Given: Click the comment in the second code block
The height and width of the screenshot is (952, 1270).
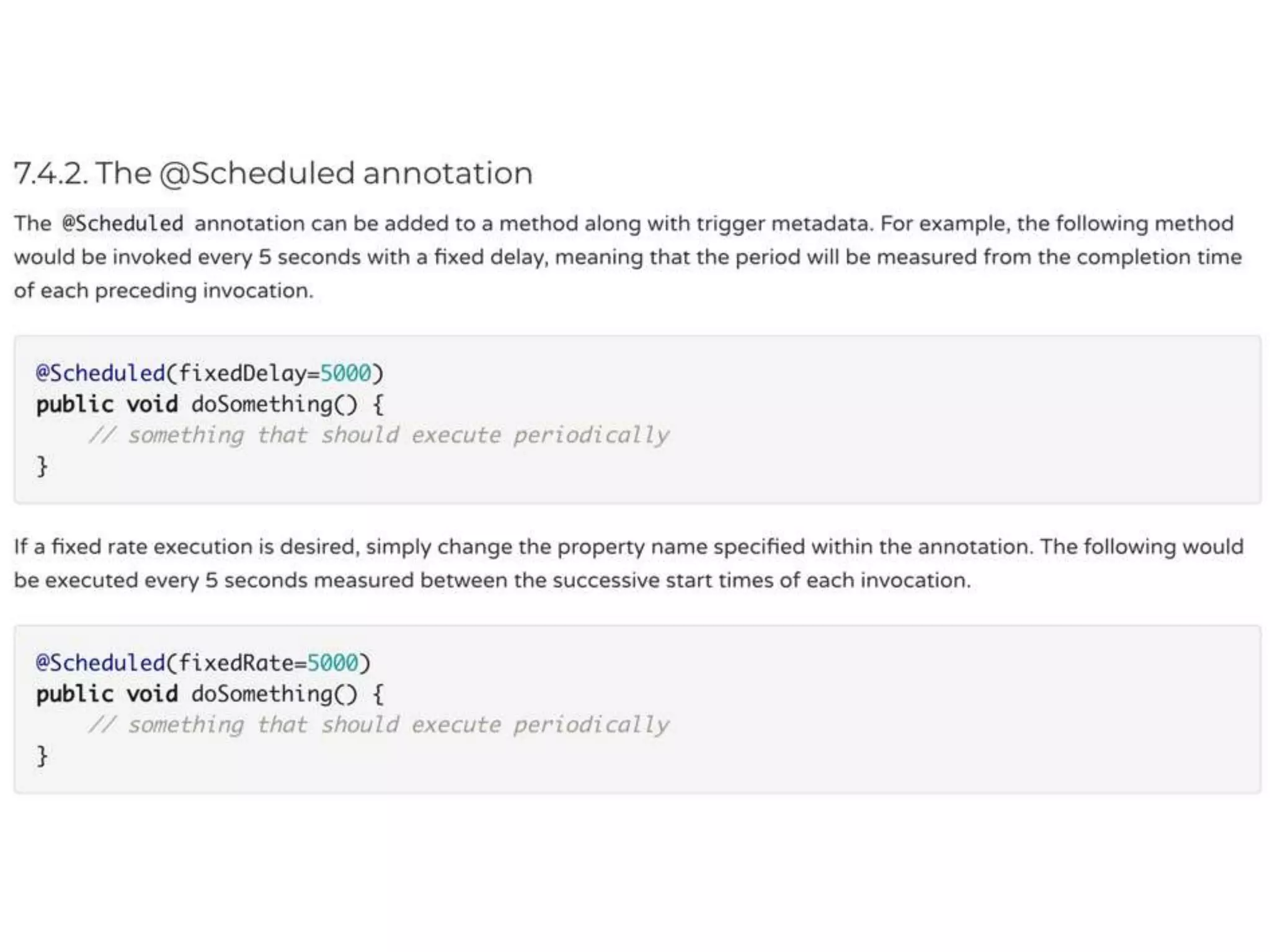Looking at the screenshot, I should point(379,725).
